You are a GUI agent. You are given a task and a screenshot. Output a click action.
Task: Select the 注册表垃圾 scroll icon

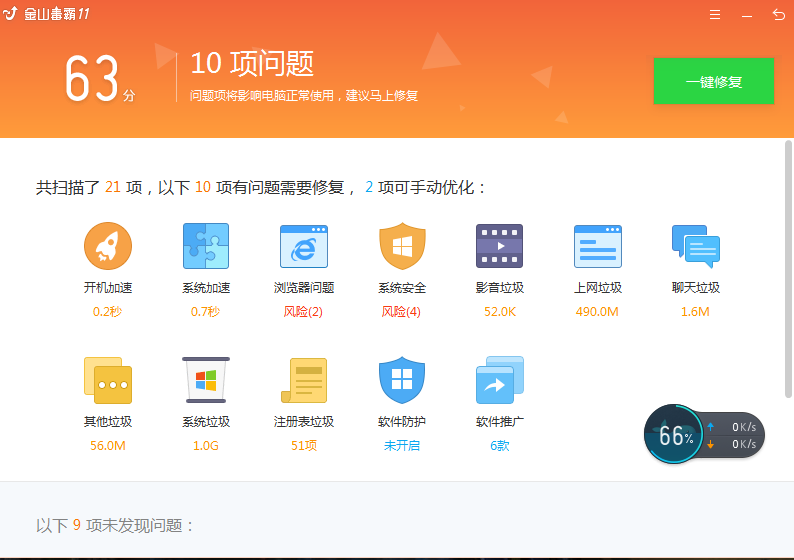pos(304,380)
